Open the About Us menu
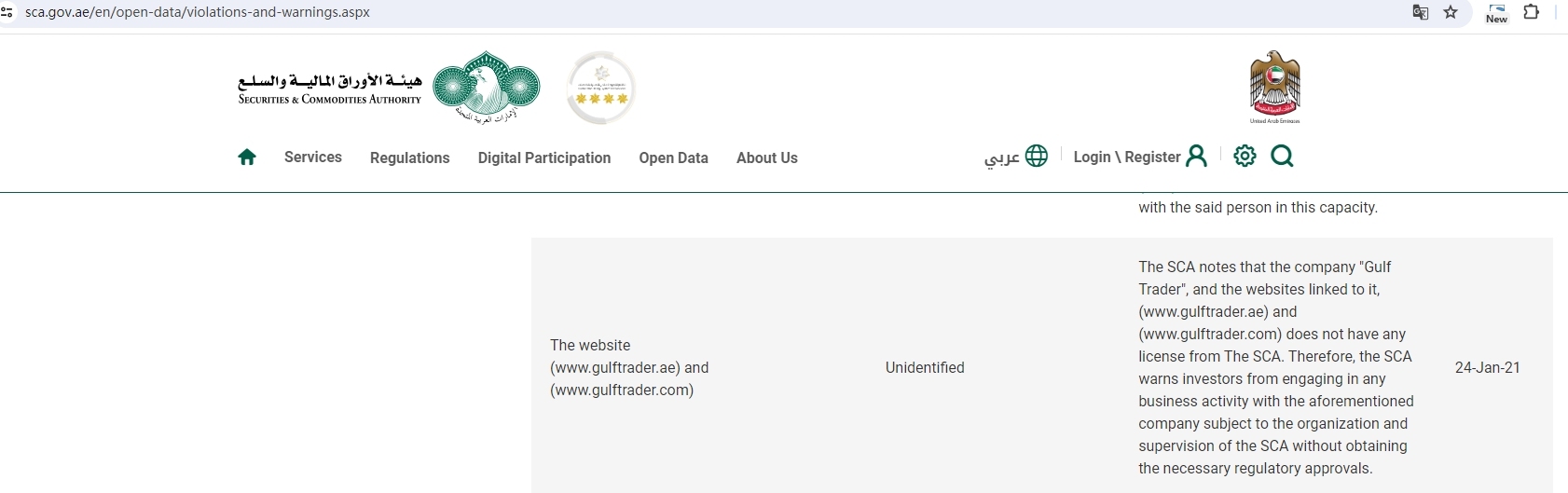Viewport: 1568px width, 493px height. tap(766, 158)
